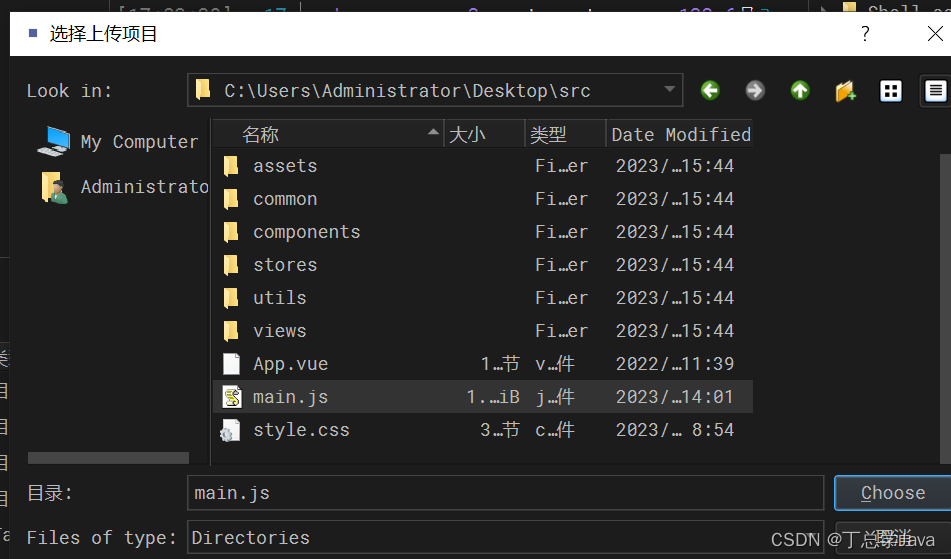951x559 pixels.
Task: Click the grey Forward arrow icon
Action: tap(755, 91)
